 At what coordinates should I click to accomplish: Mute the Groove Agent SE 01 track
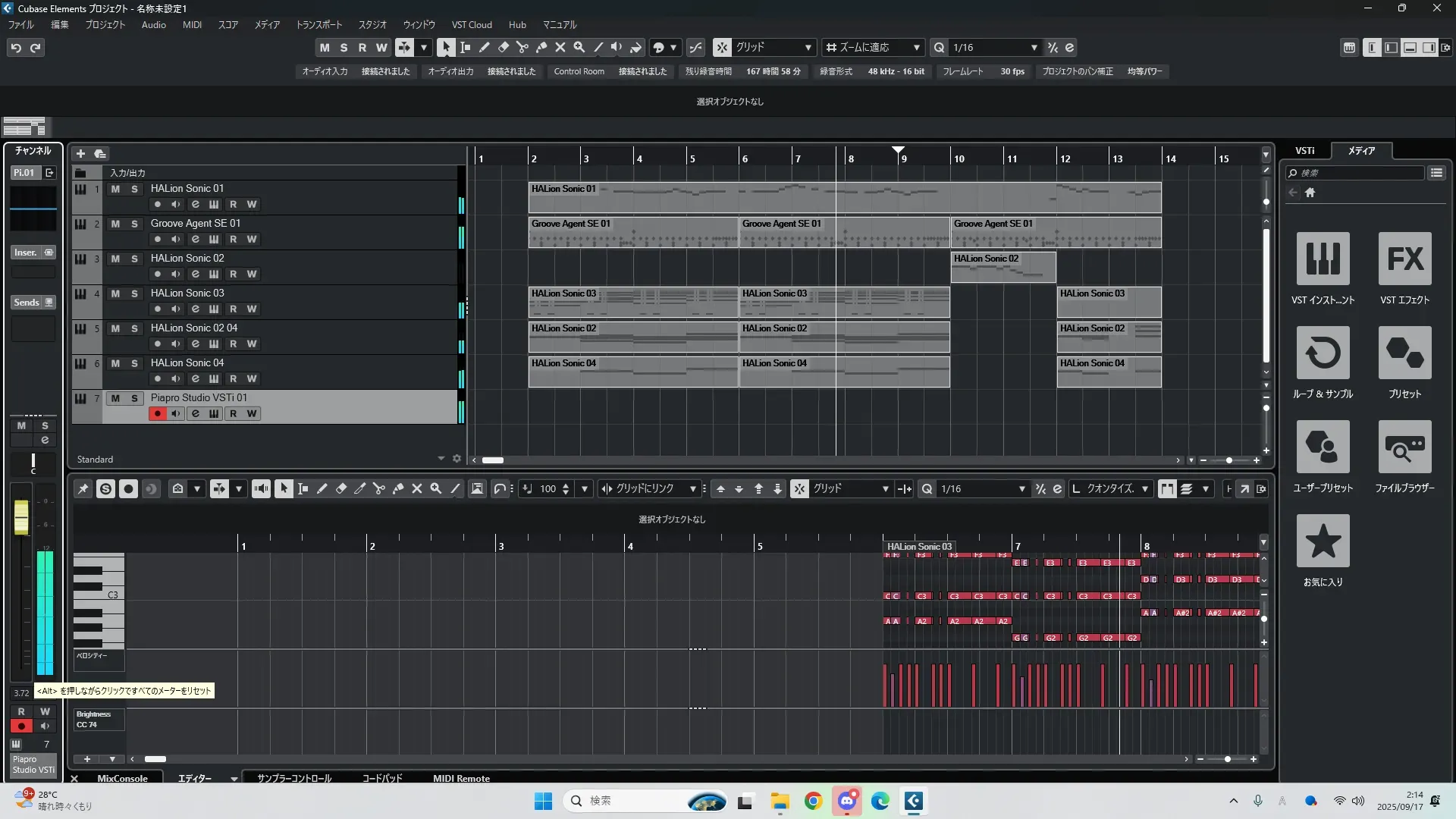[115, 224]
